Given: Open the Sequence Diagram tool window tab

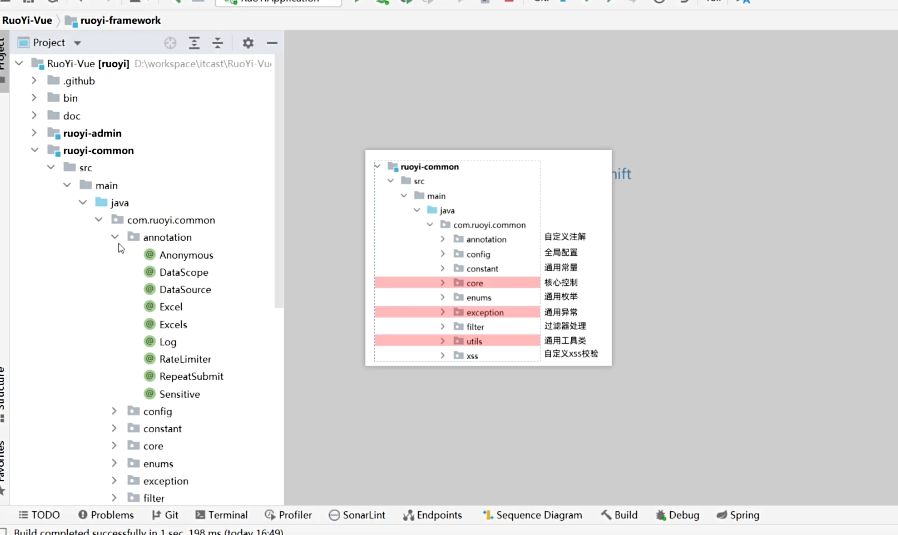Looking at the screenshot, I should [533, 515].
